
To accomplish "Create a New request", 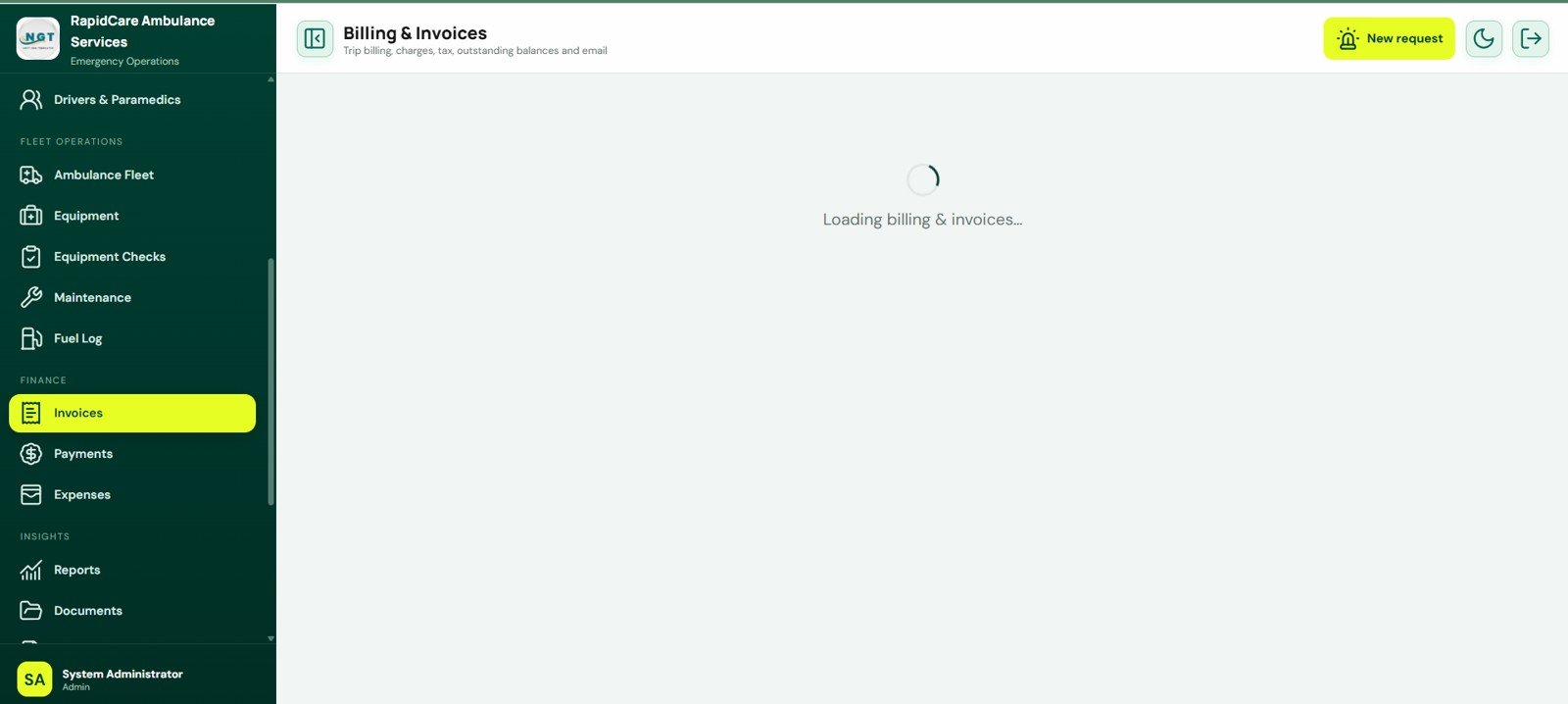I will [1389, 38].
